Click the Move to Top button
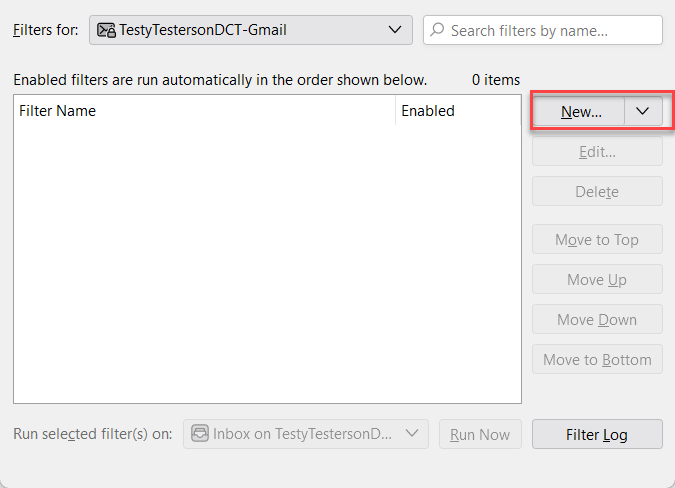The image size is (675, 488). click(x=597, y=239)
